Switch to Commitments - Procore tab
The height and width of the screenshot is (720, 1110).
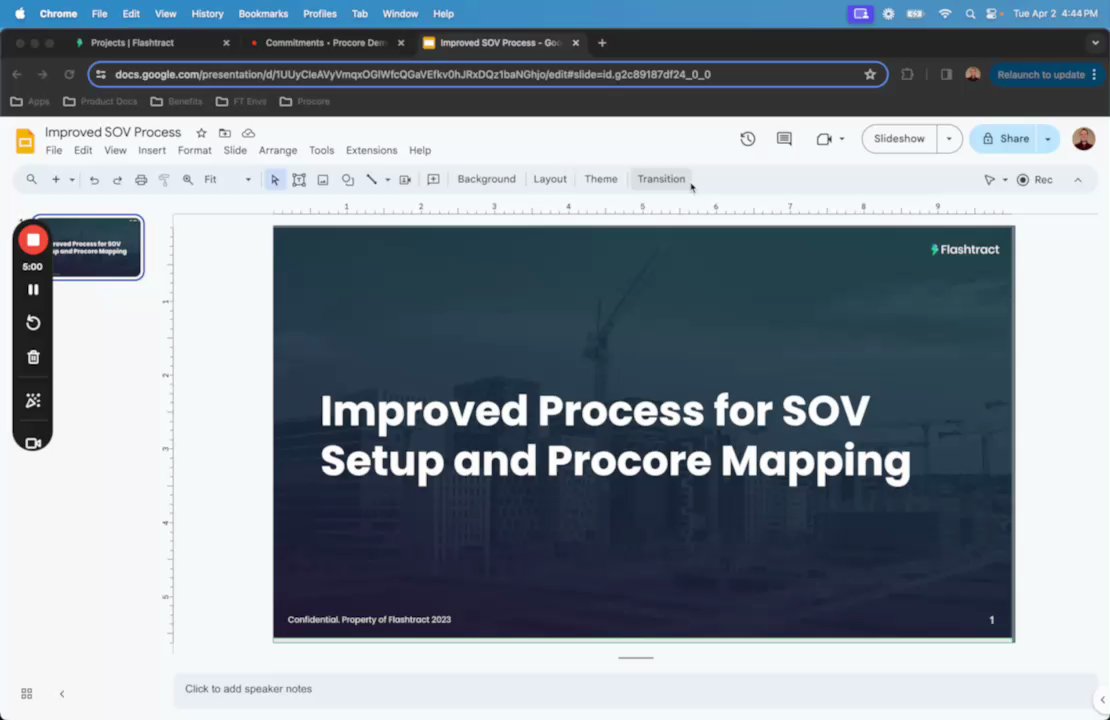[328, 42]
